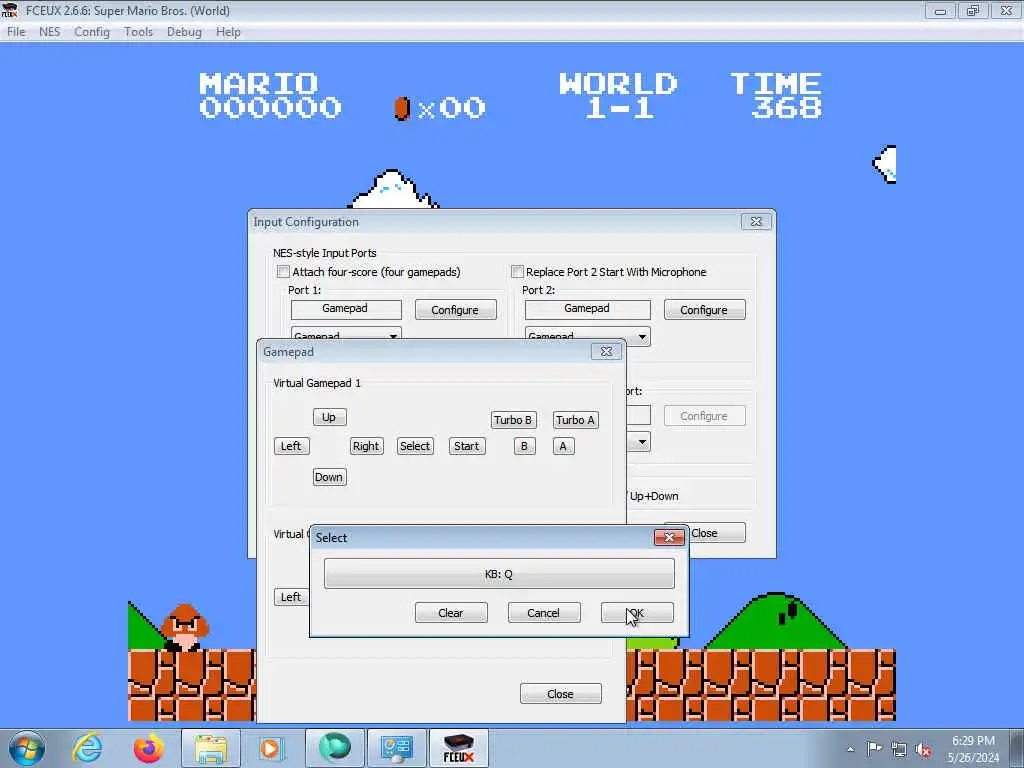Viewport: 1024px width, 768px height.
Task: Open the expansion port dropdown arrow
Action: click(x=642, y=442)
